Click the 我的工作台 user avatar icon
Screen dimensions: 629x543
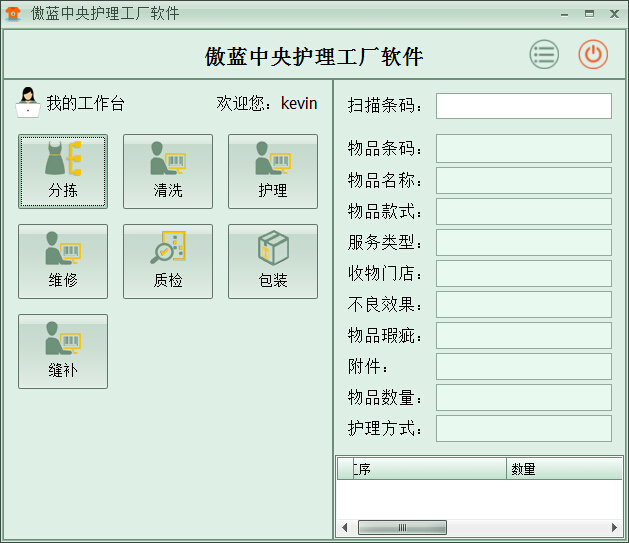[28, 102]
